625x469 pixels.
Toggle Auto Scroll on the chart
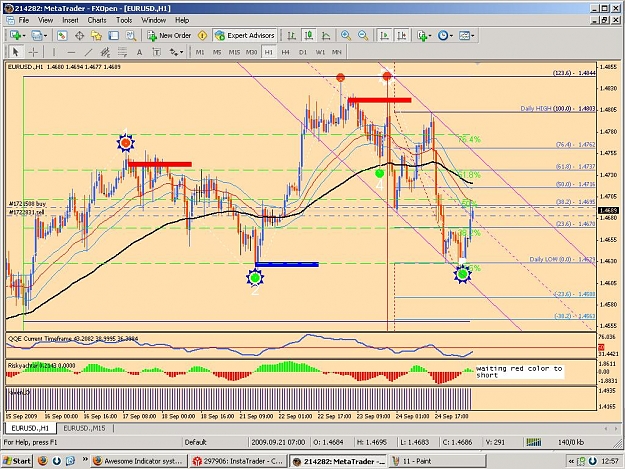coord(384,35)
